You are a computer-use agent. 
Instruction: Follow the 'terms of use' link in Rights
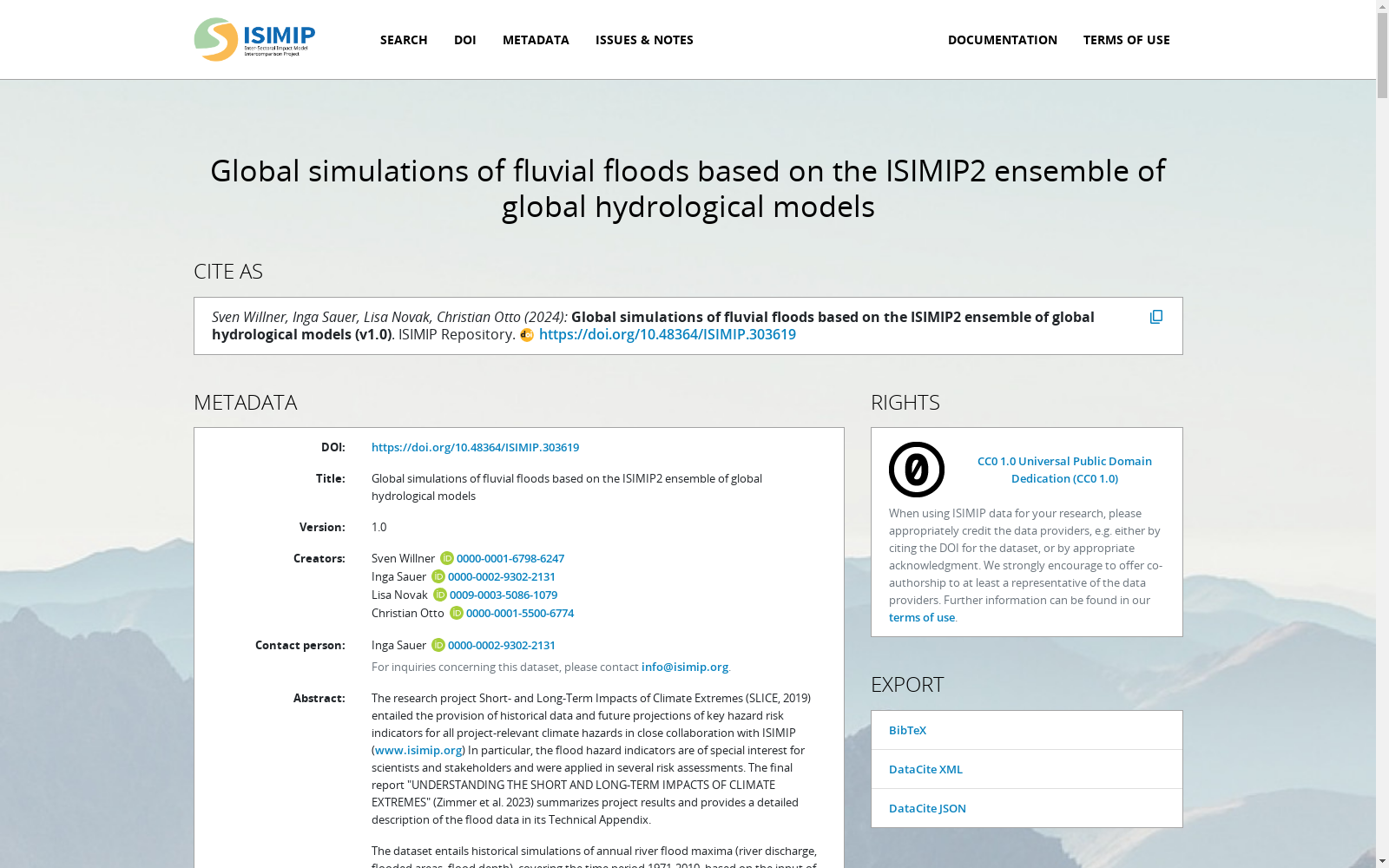(922, 617)
